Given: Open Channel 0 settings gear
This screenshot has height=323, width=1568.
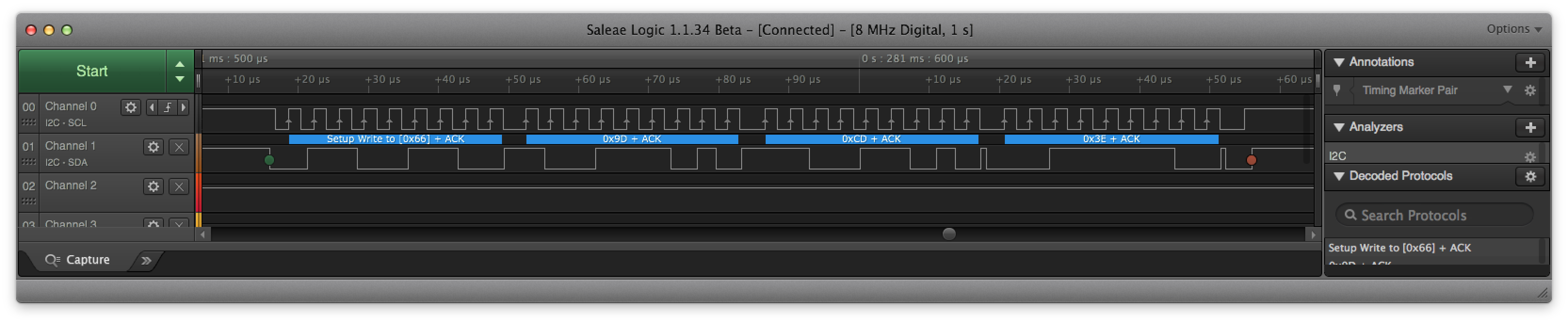Looking at the screenshot, I should point(130,108).
